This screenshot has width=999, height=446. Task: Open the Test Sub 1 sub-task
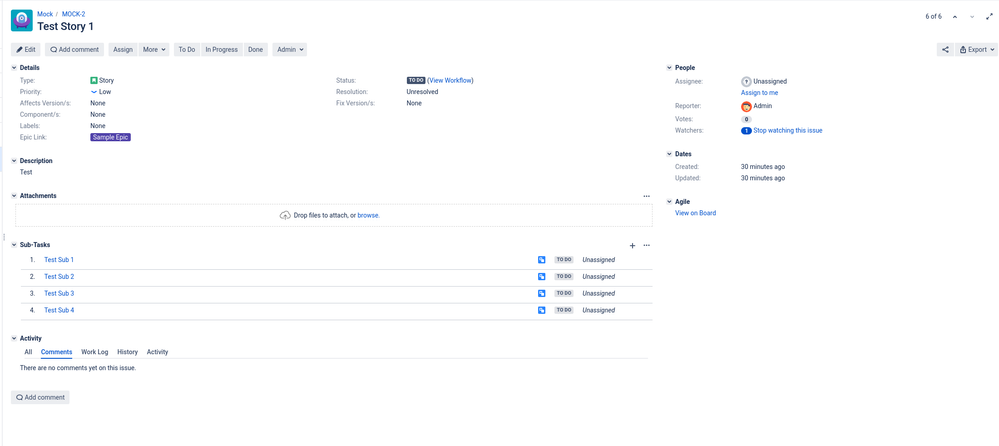pos(59,260)
